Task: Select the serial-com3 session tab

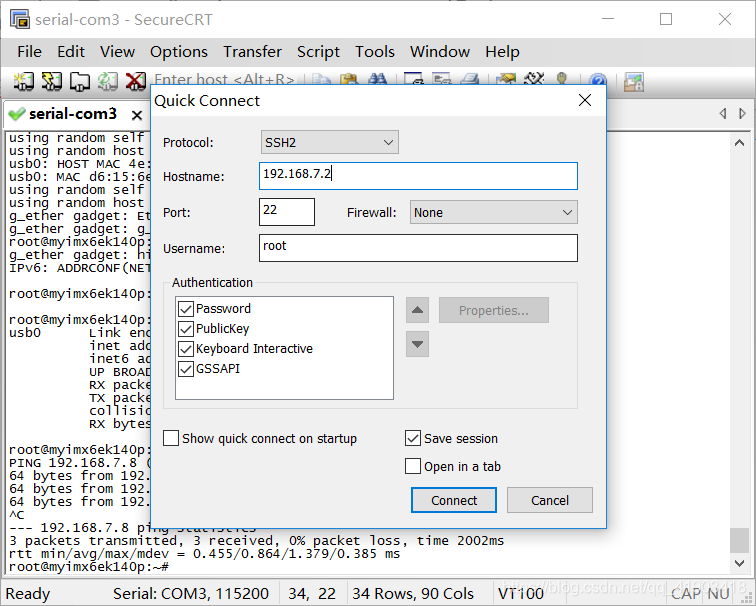Action: 73,114
